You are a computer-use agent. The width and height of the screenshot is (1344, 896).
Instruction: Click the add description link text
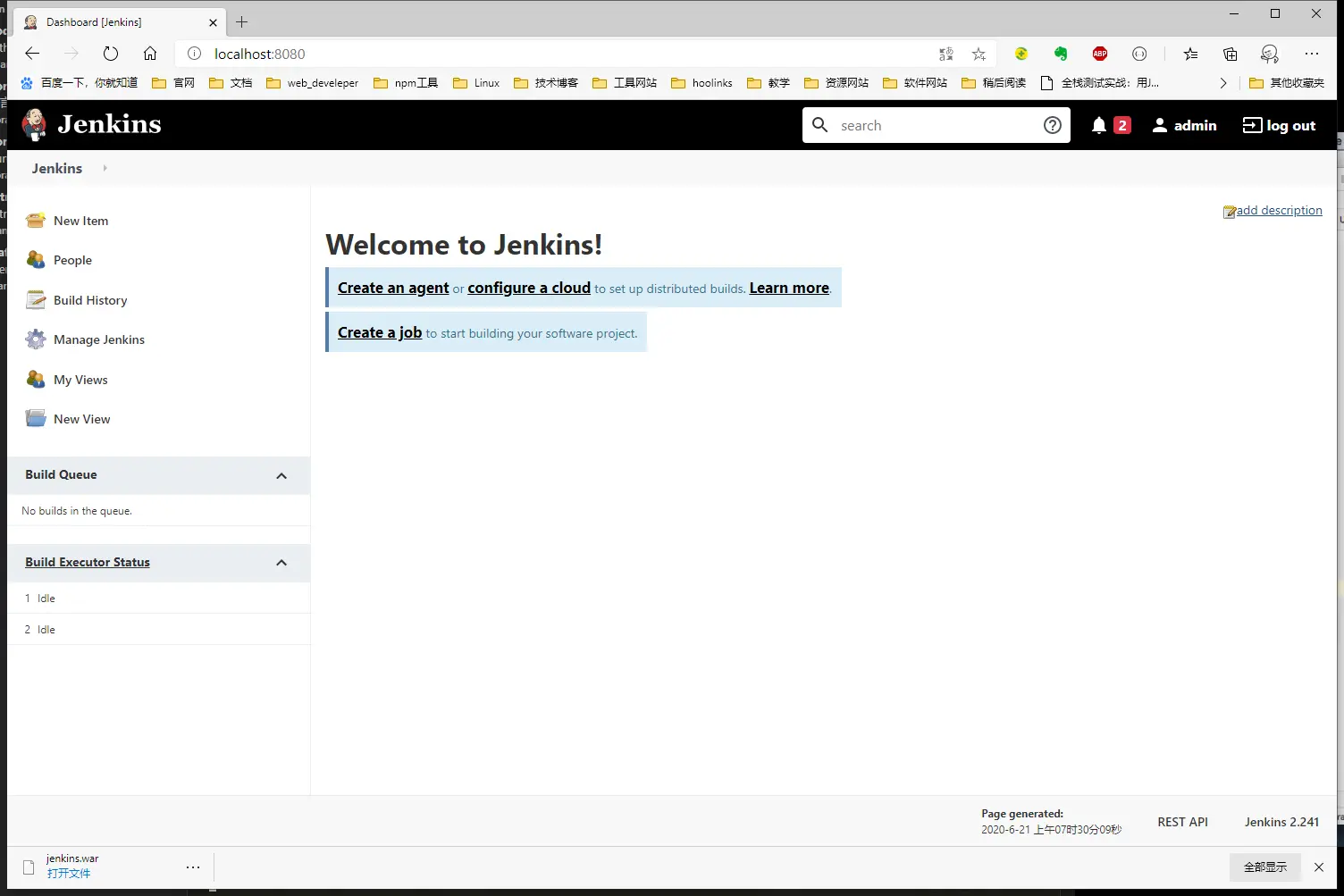1279,210
